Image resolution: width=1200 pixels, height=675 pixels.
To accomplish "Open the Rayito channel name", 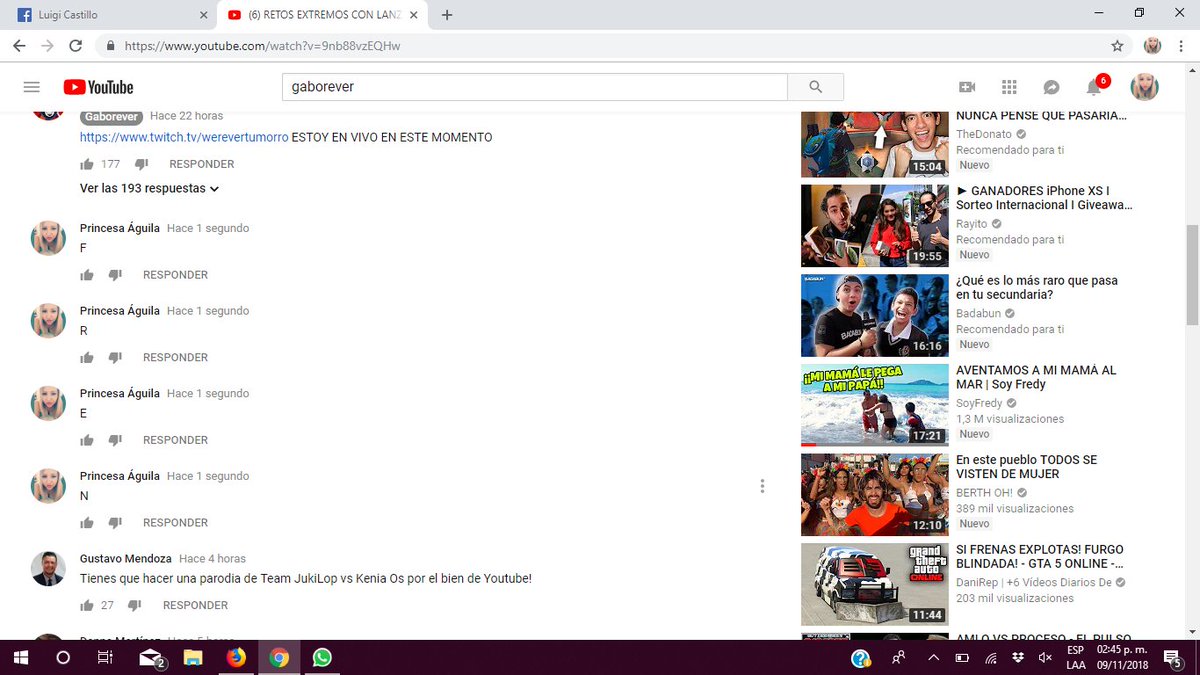I will point(972,224).
